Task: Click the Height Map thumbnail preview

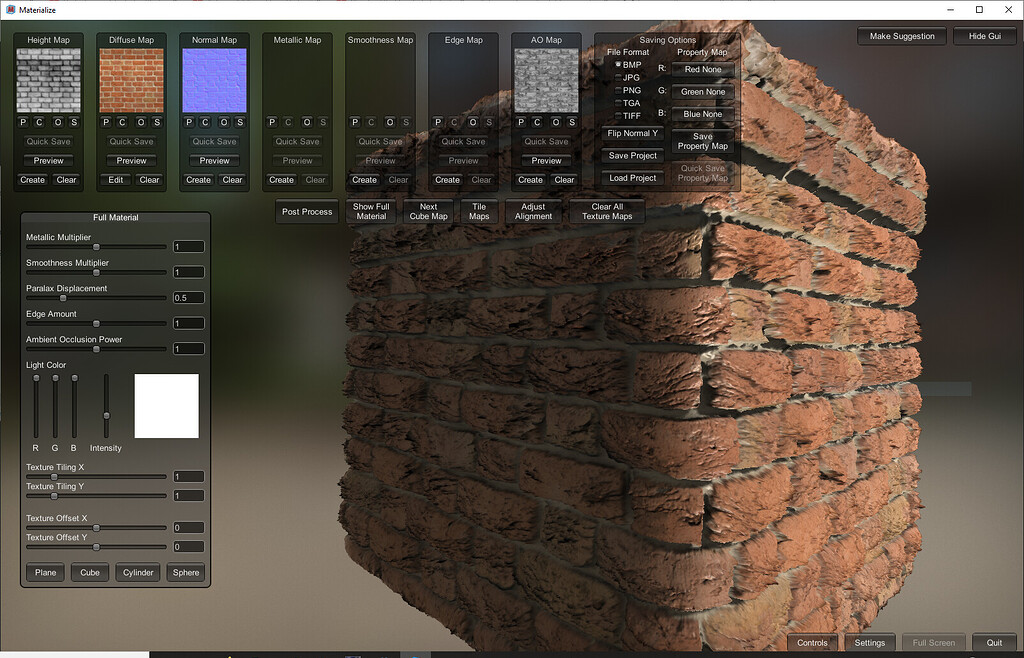Action: pyautogui.click(x=47, y=80)
